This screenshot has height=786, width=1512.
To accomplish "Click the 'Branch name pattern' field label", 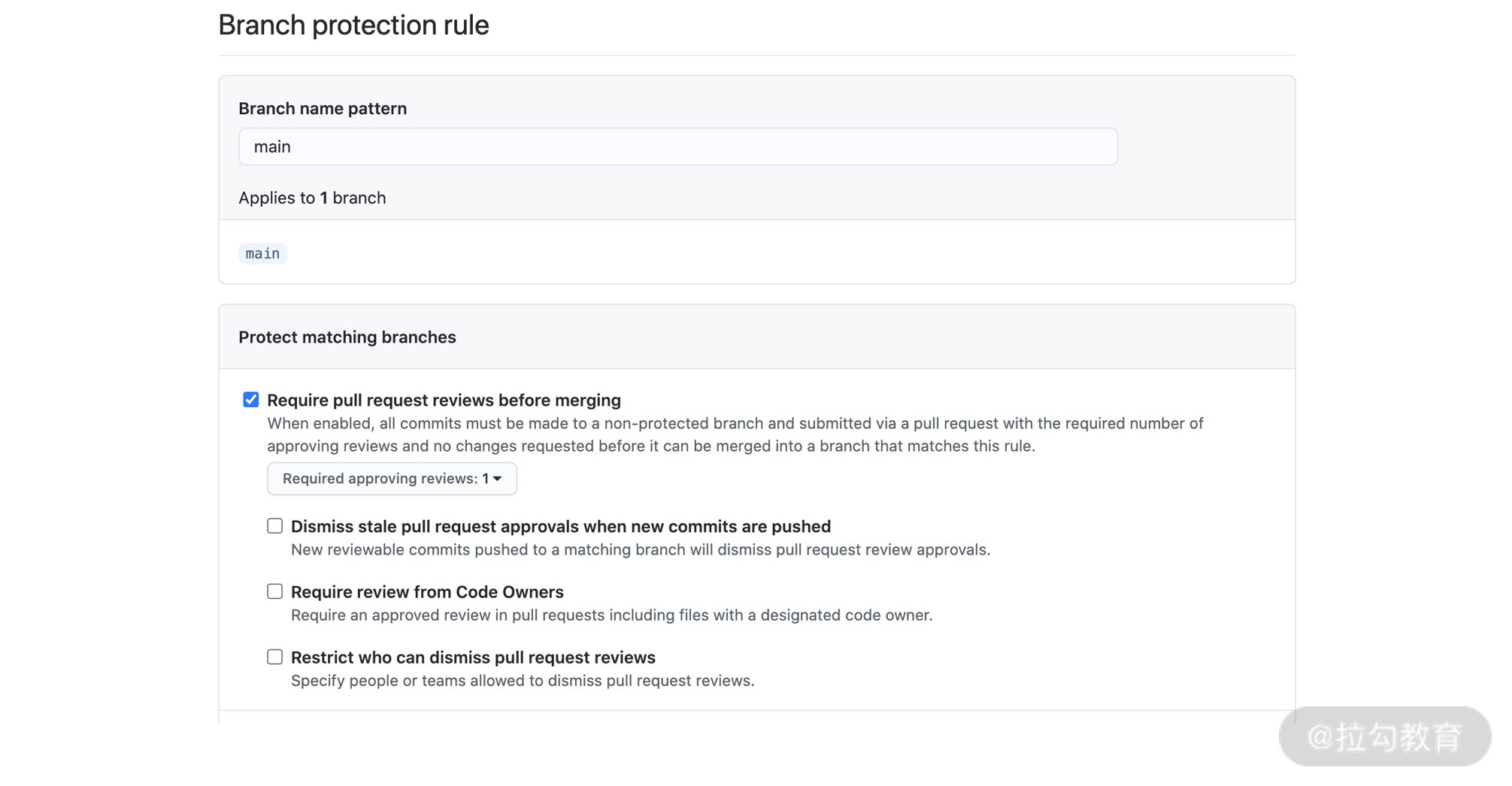I will click(323, 108).
